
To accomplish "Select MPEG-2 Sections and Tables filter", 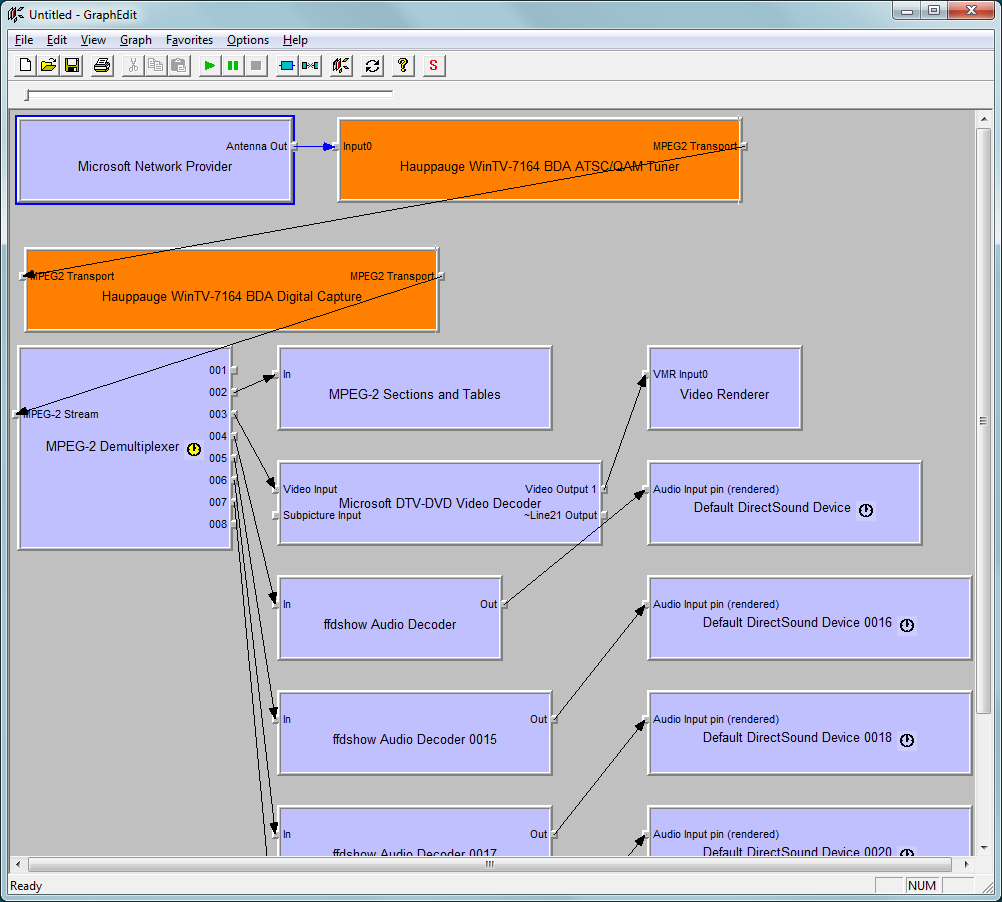I will pyautogui.click(x=414, y=388).
